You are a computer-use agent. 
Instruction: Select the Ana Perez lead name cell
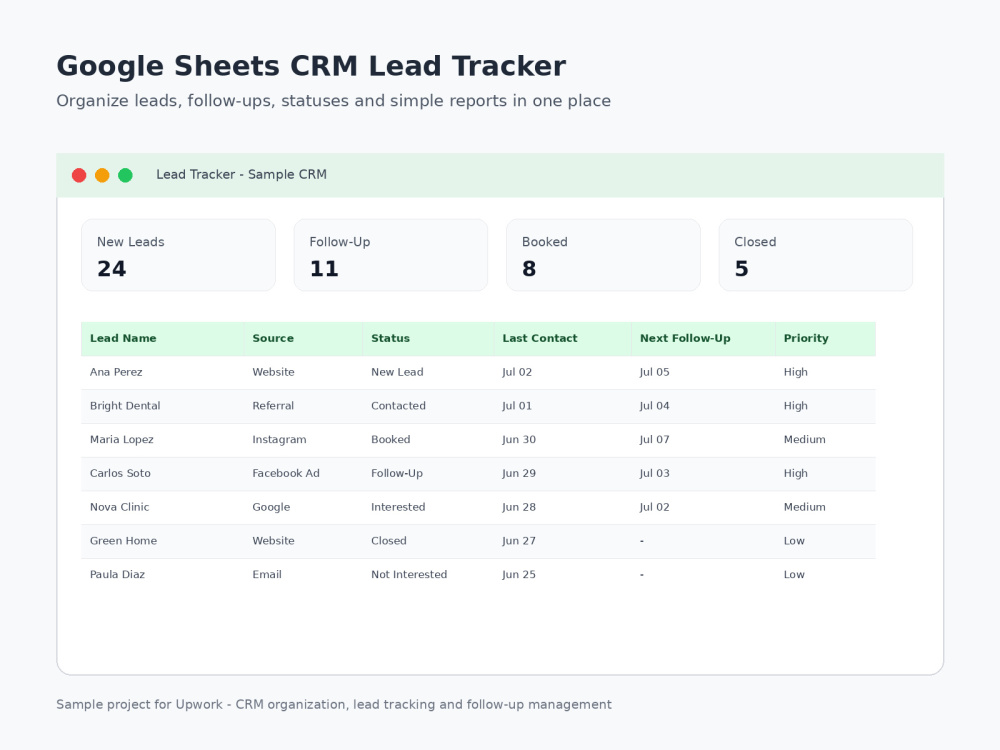tap(163, 372)
